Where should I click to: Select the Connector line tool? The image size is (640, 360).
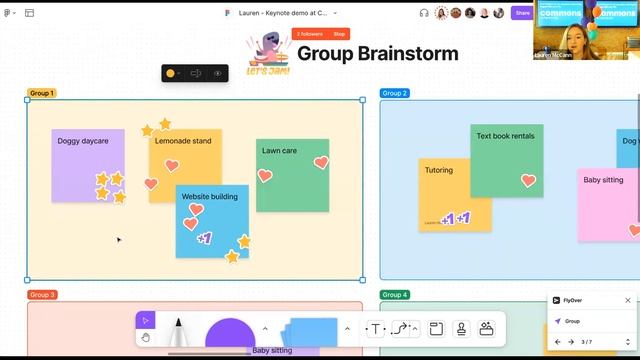(400, 329)
